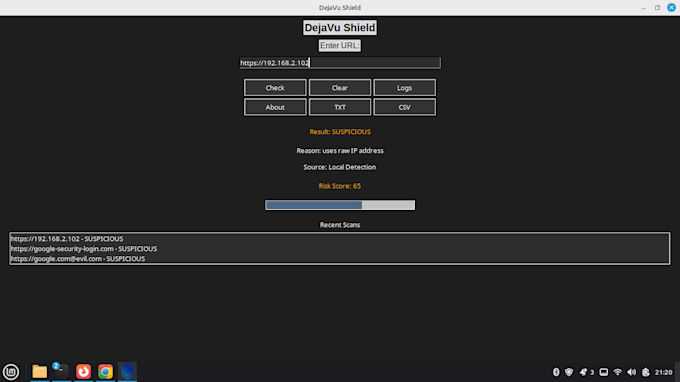This screenshot has width=680, height=382.
Task: Click the Enter URL: label
Action: click(x=340, y=46)
